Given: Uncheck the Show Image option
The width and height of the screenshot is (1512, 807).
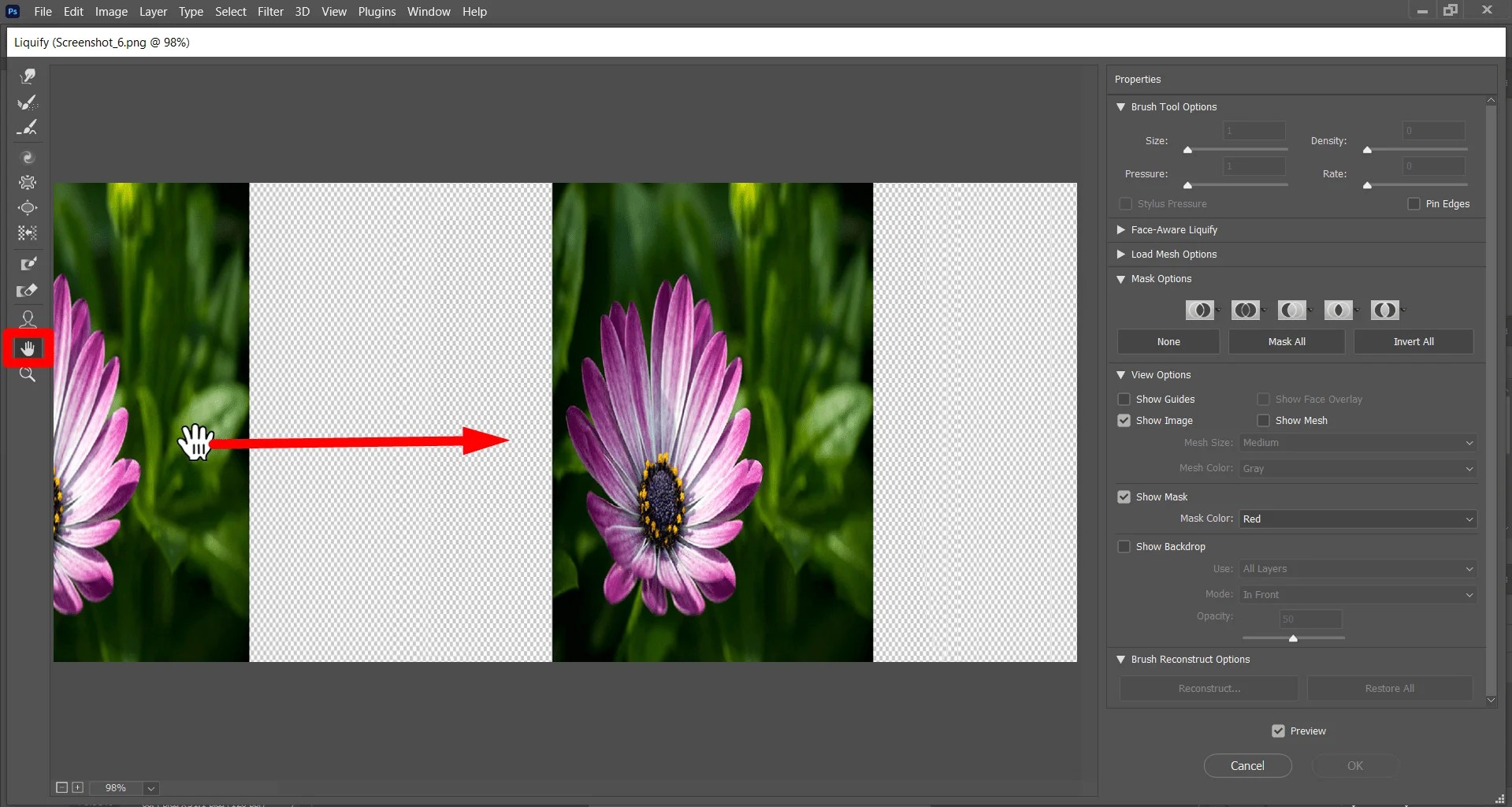Looking at the screenshot, I should (x=1124, y=420).
